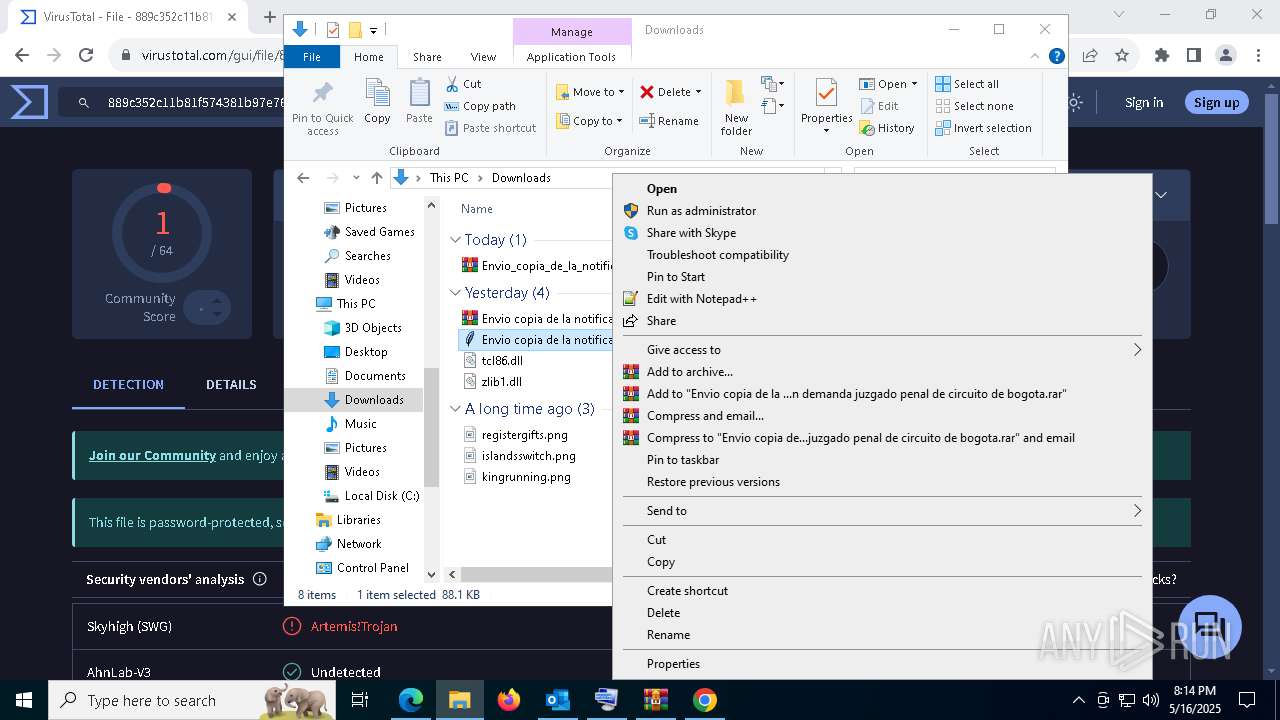Select Desktop in navigation pane
The image size is (1280, 720).
(366, 352)
